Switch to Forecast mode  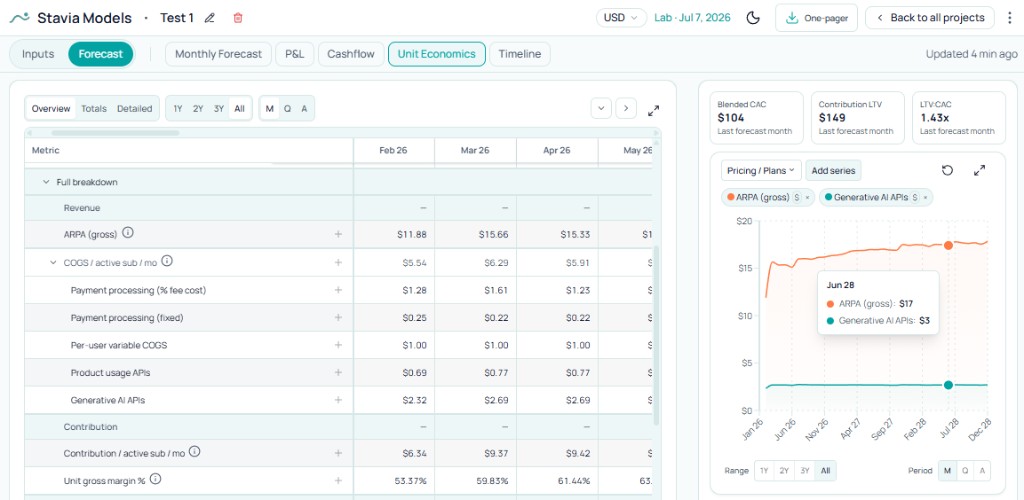pyautogui.click(x=100, y=54)
